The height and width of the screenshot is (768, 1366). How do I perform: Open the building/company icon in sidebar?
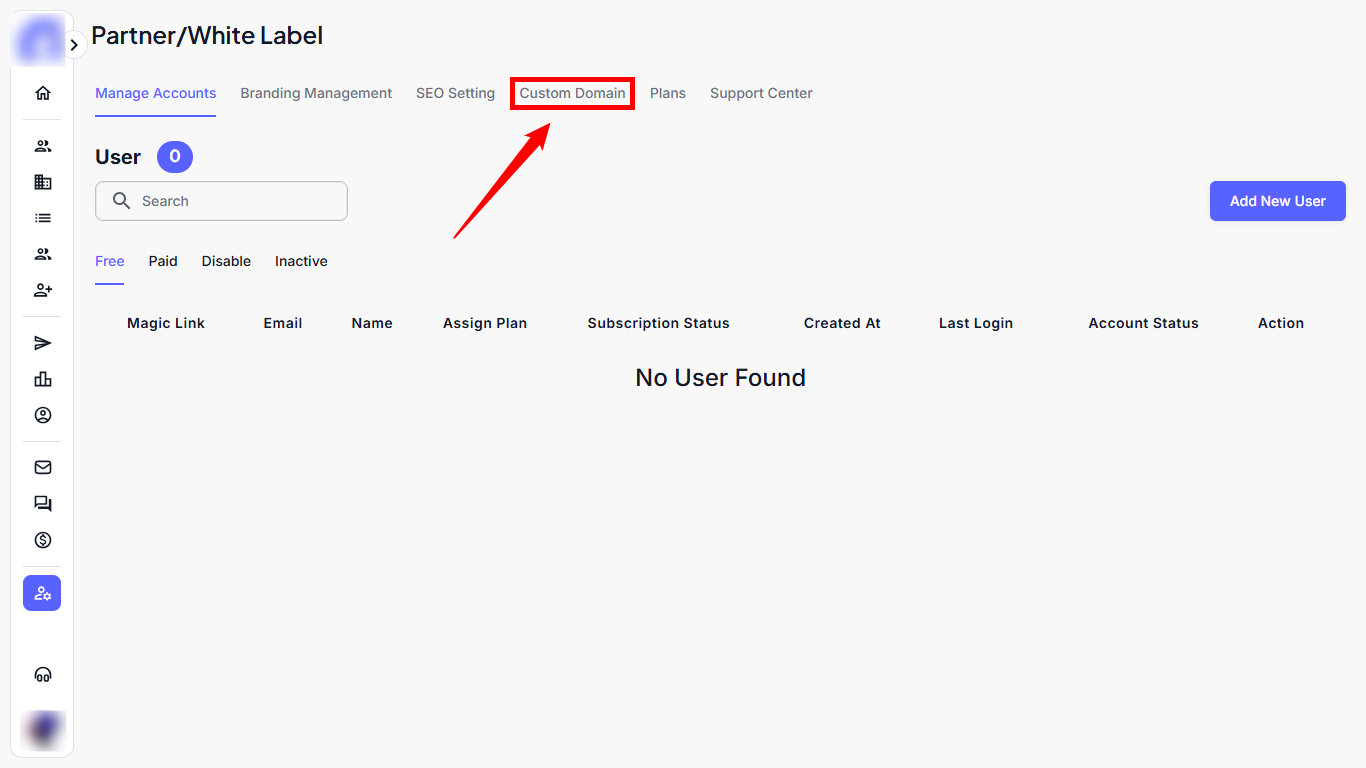tap(42, 182)
